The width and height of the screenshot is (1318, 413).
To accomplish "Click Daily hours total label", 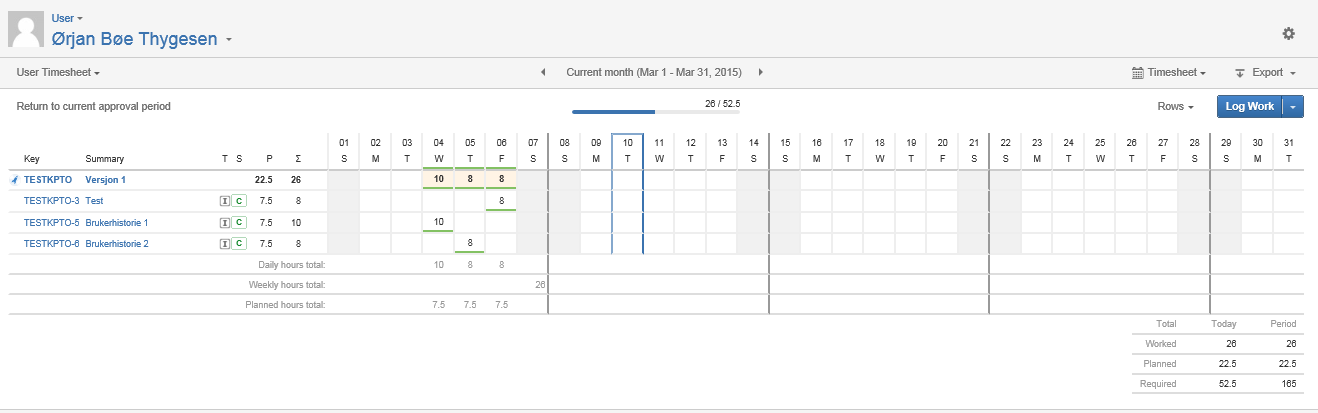I will tap(291, 265).
